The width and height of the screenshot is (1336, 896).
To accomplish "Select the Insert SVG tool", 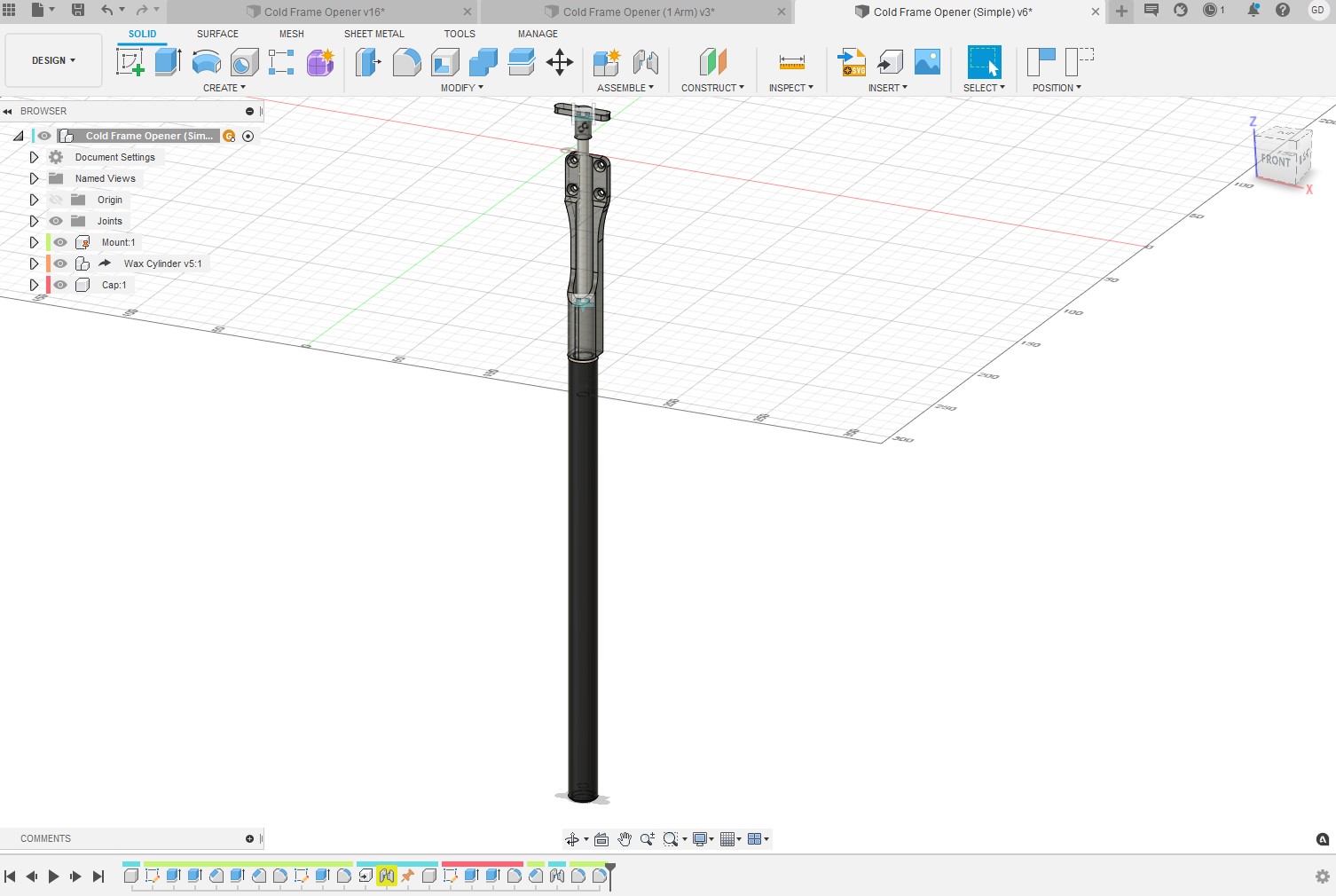I will (x=852, y=62).
